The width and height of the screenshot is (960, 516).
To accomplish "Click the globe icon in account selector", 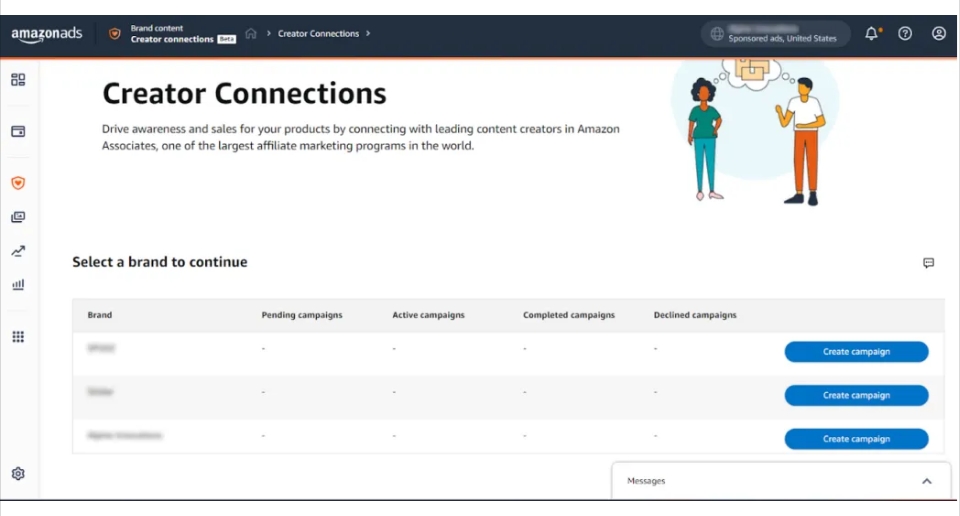I will click(717, 34).
